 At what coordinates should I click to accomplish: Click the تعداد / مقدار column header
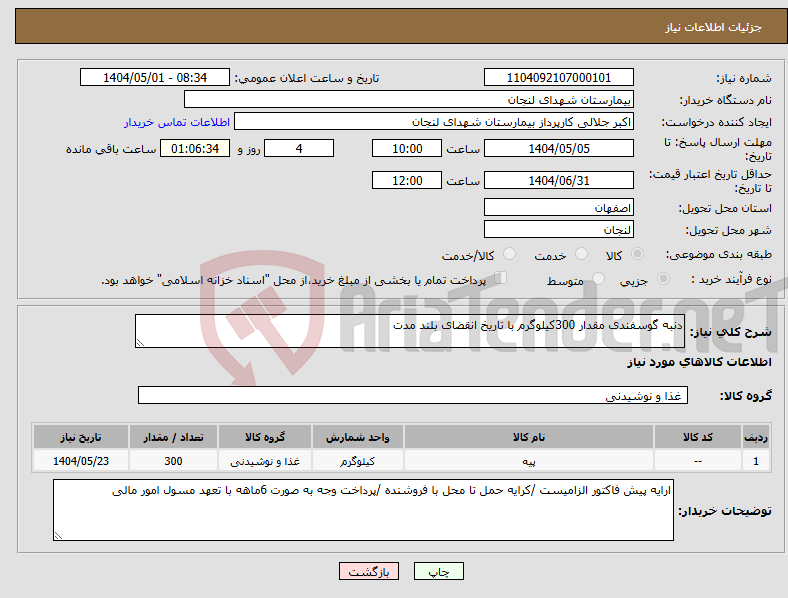pos(173,437)
